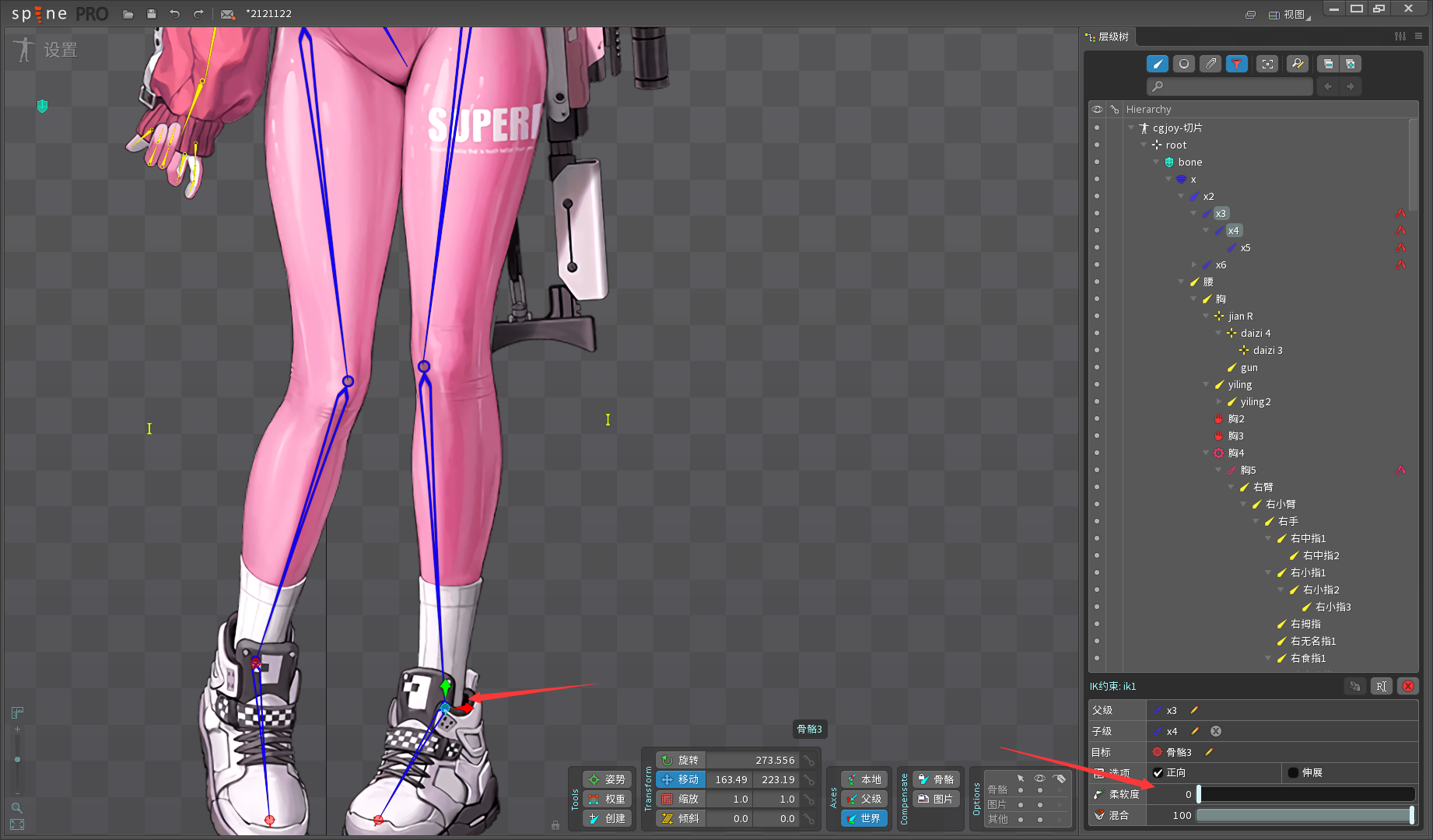Collapse the cgjoy-切片 skeleton node
1433x840 pixels.
(1131, 128)
